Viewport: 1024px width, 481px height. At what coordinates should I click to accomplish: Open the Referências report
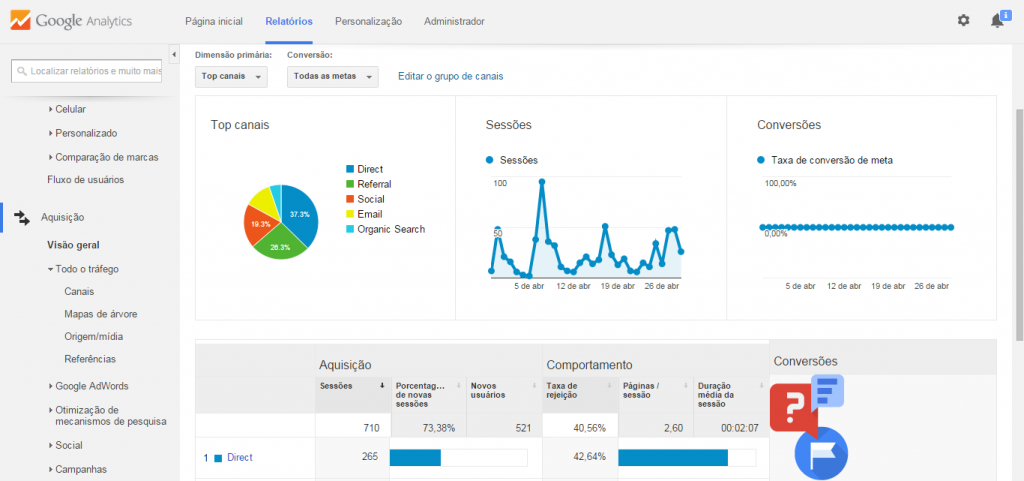[x=90, y=359]
